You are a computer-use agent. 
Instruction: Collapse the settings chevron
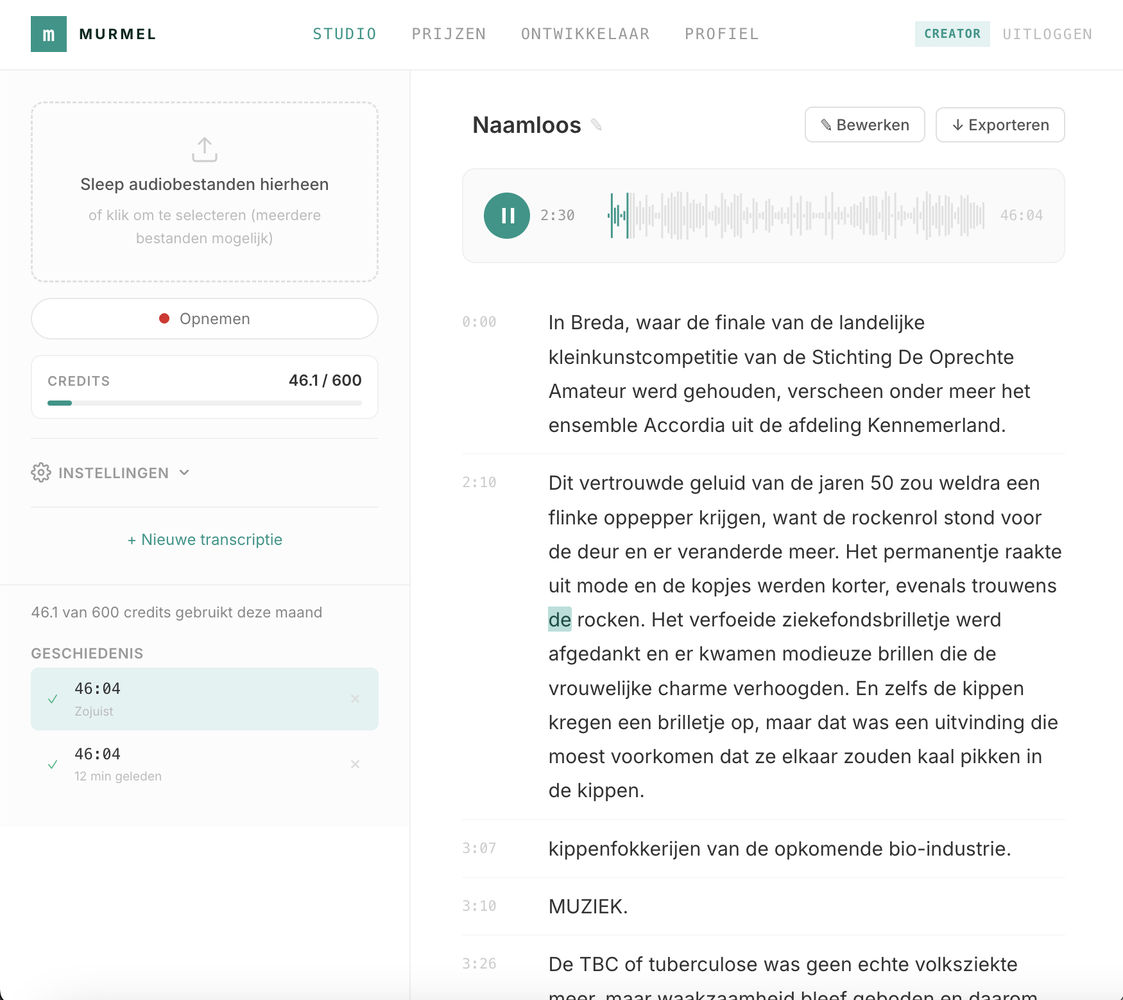coord(184,472)
